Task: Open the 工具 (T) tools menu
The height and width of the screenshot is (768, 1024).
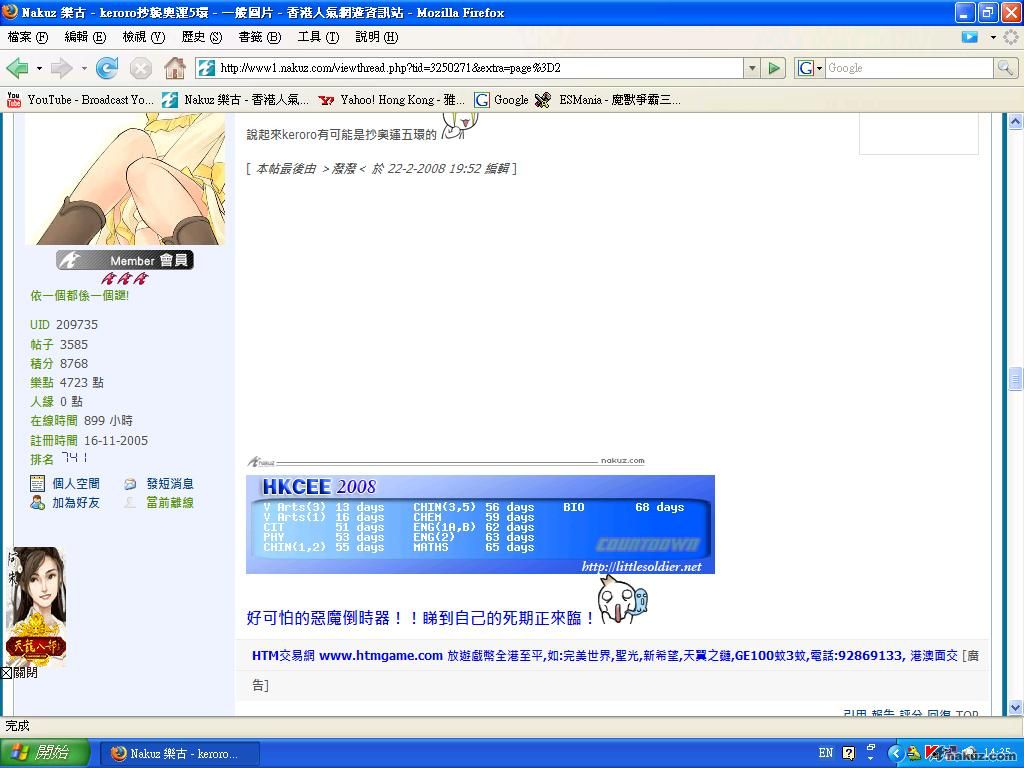Action: (x=318, y=37)
